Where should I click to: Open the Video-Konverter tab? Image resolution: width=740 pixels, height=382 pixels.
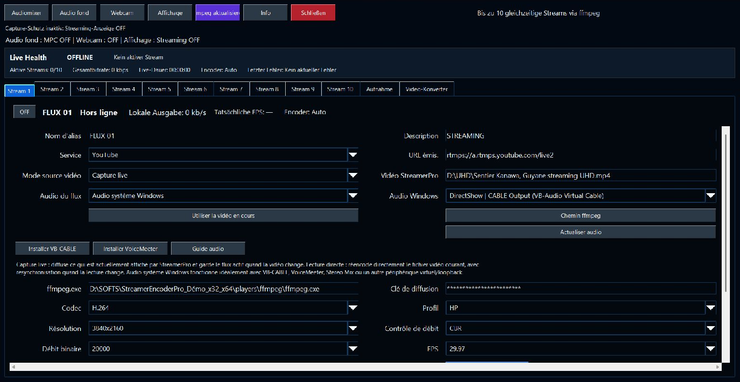[x=427, y=89]
